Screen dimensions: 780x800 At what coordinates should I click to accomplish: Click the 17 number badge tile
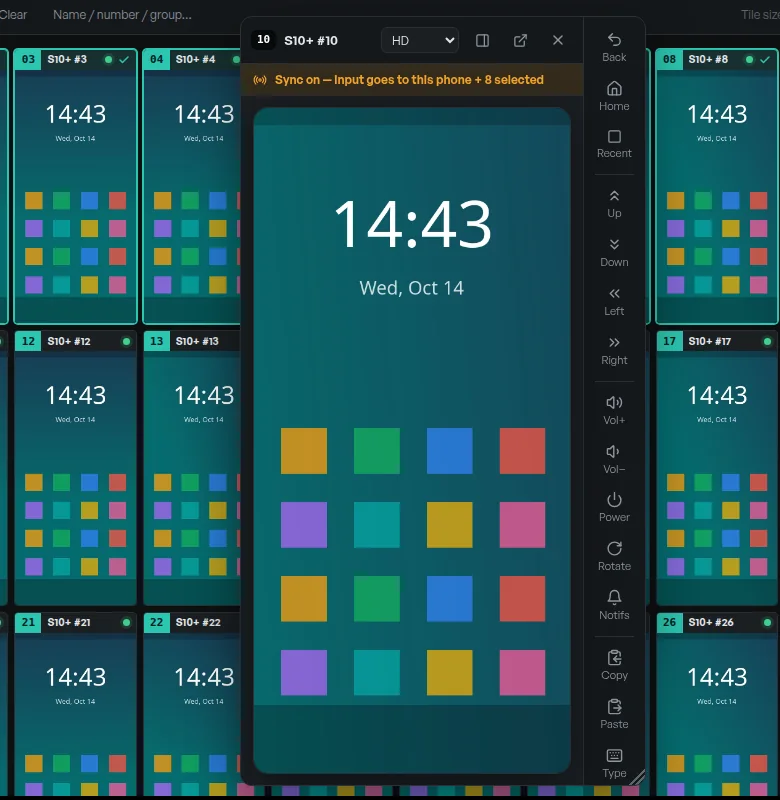tap(669, 341)
